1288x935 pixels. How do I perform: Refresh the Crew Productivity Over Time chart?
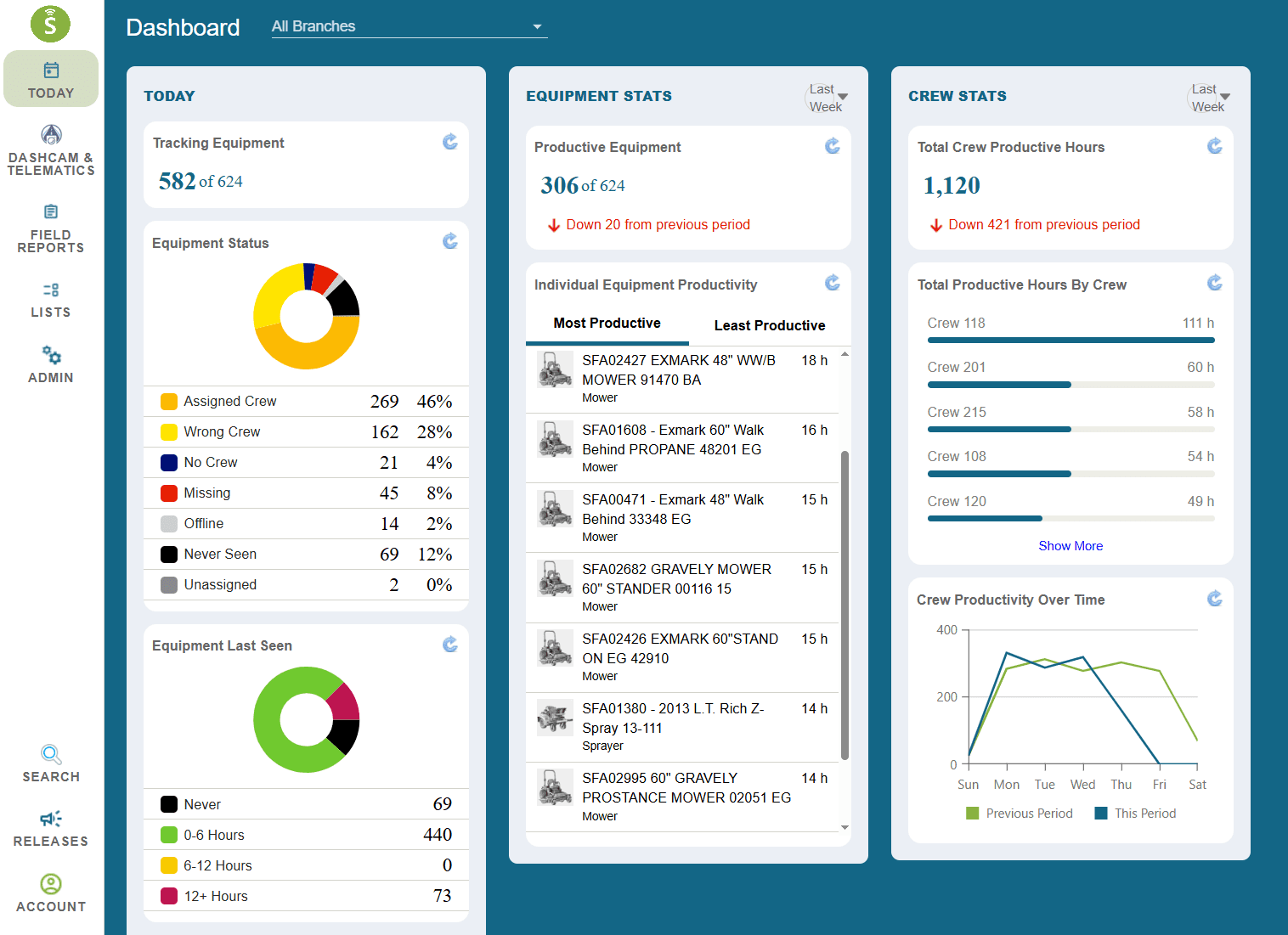click(1215, 599)
